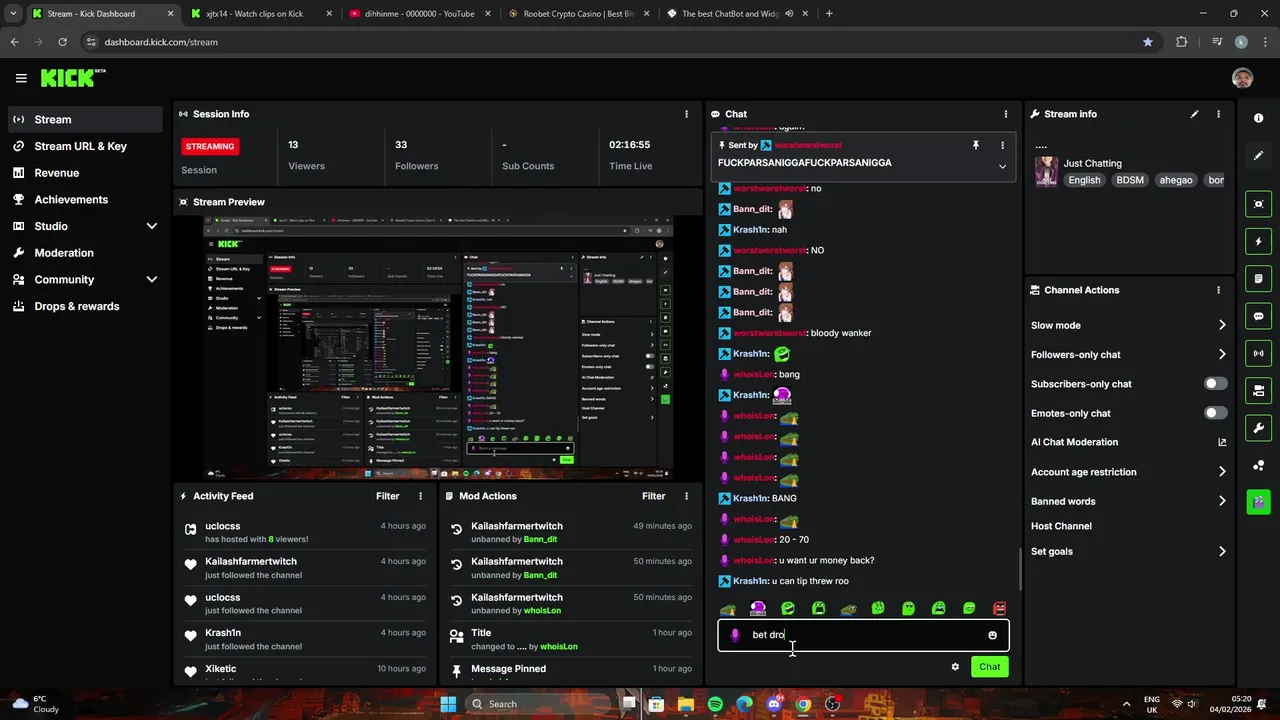The width and height of the screenshot is (1280, 720).
Task: Click the green clapperboard icon in sidebar
Action: [x=1258, y=501]
